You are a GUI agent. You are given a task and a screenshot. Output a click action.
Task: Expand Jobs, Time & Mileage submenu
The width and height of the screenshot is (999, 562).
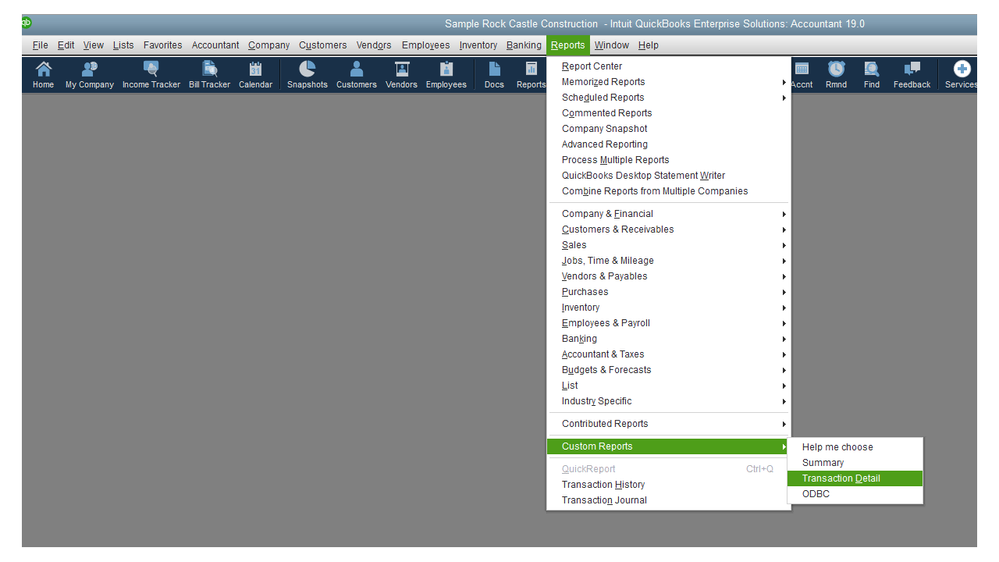click(669, 261)
